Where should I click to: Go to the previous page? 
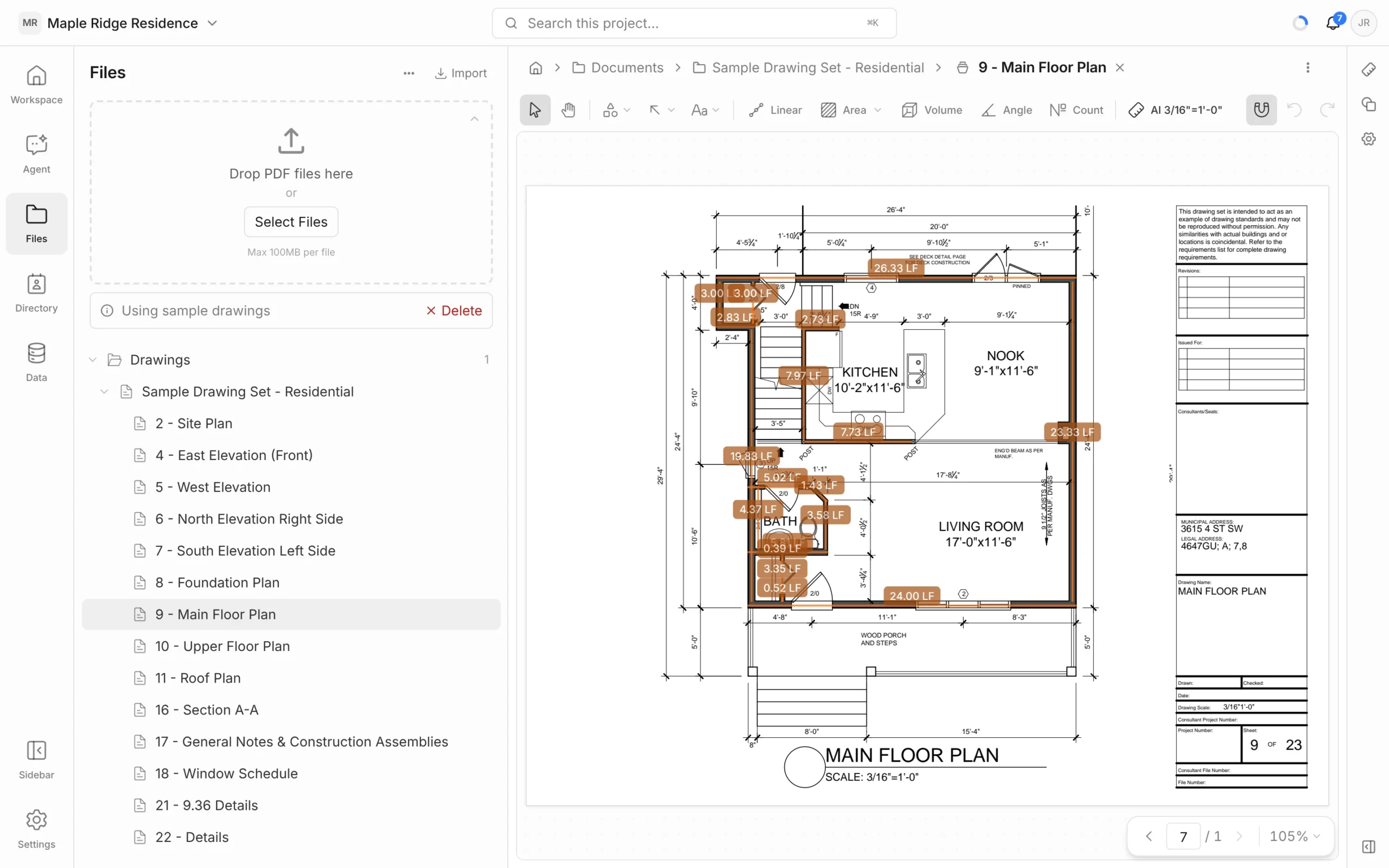[1149, 837]
